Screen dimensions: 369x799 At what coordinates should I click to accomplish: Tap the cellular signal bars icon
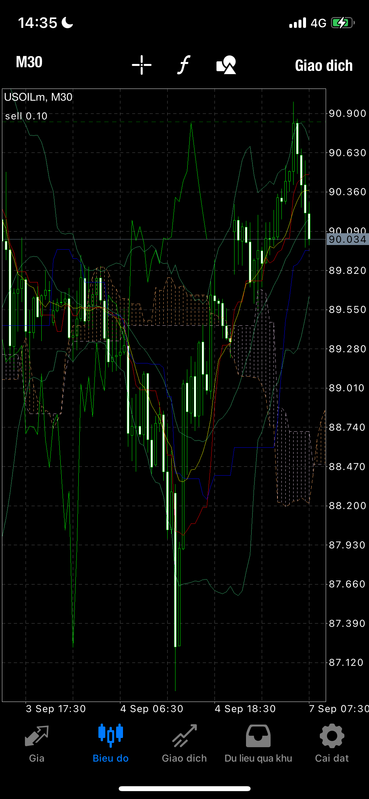pyautogui.click(x=298, y=23)
